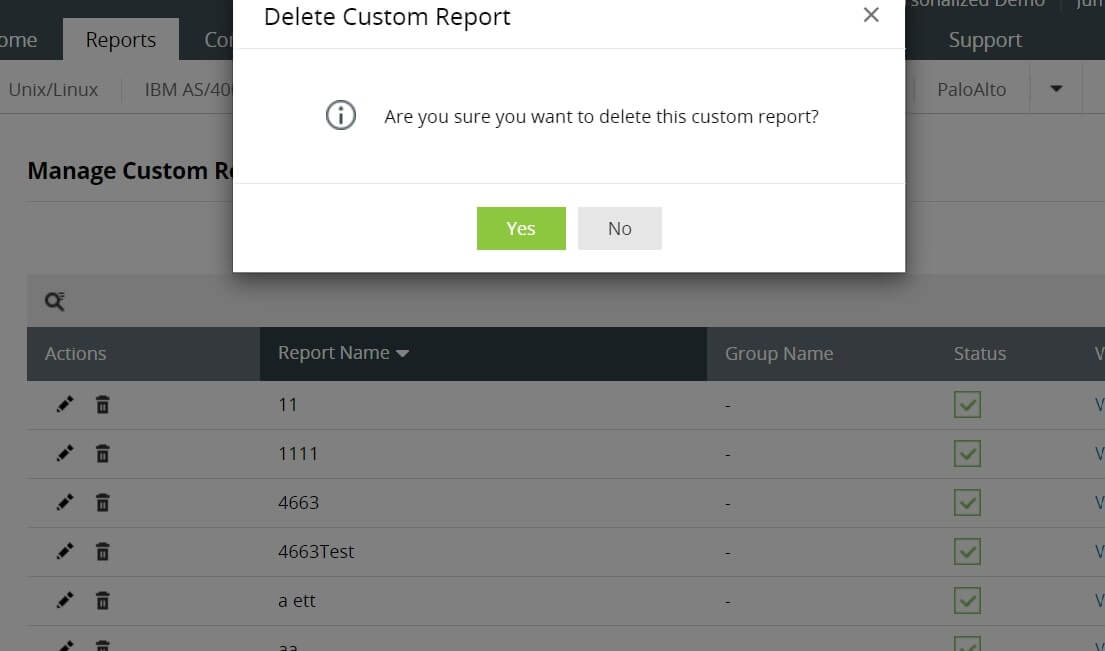Open the table search icon

pyautogui.click(x=55, y=301)
